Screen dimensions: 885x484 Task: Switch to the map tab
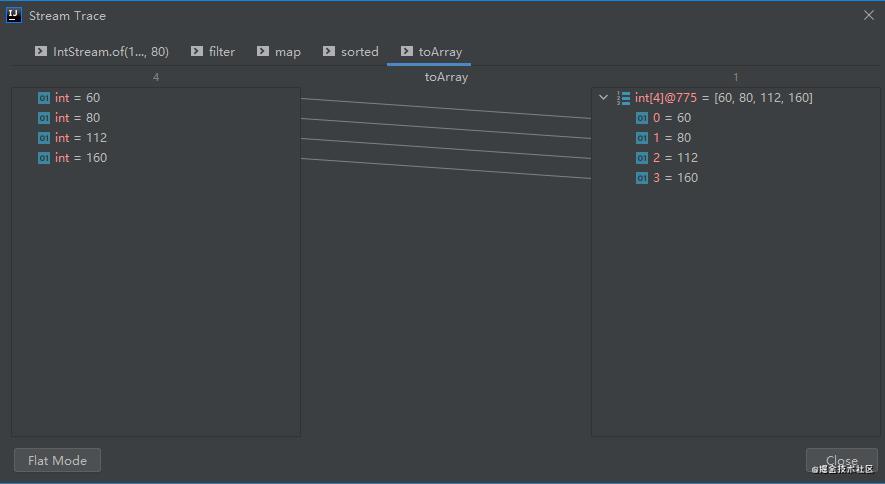pyautogui.click(x=278, y=51)
